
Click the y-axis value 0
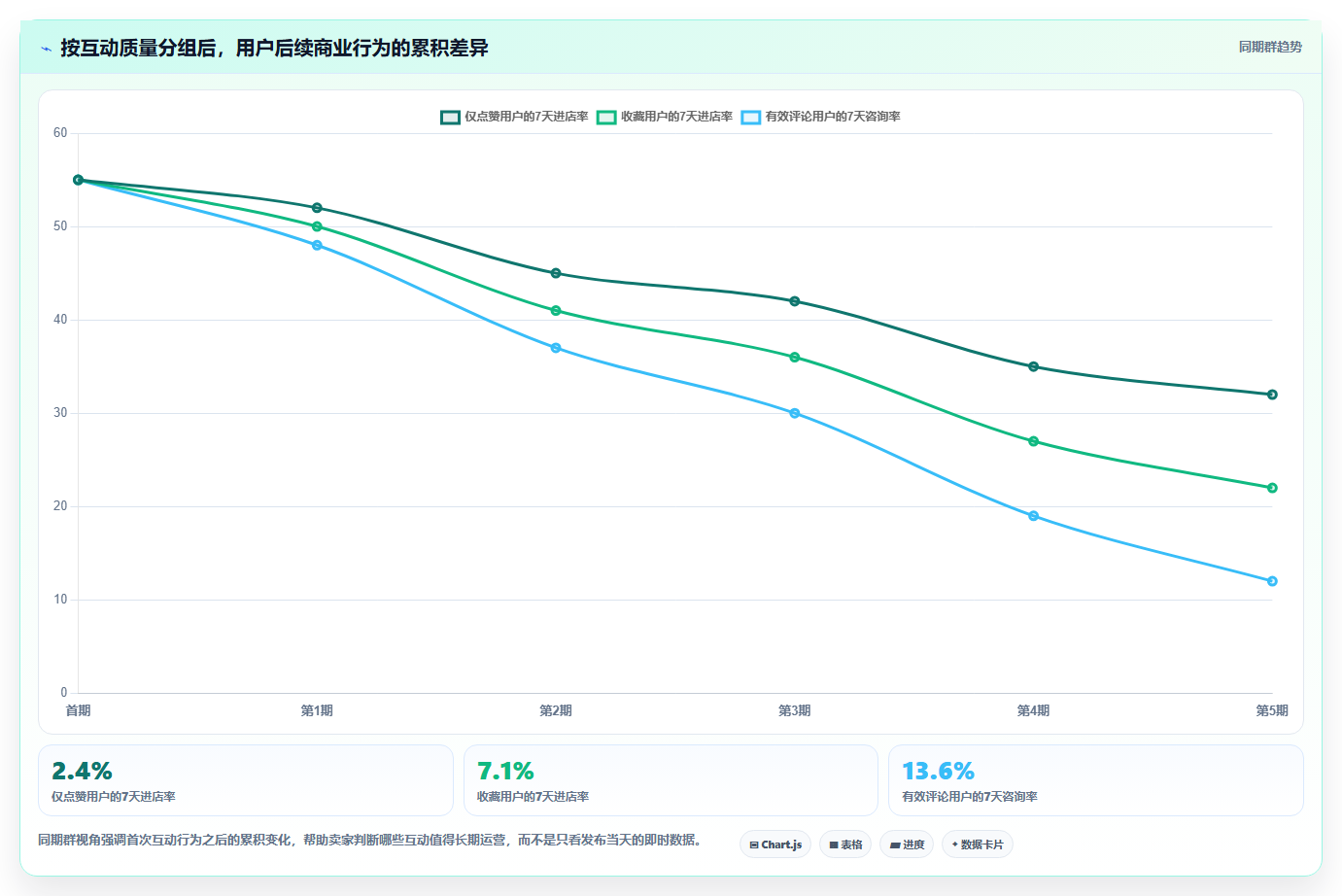(x=64, y=693)
